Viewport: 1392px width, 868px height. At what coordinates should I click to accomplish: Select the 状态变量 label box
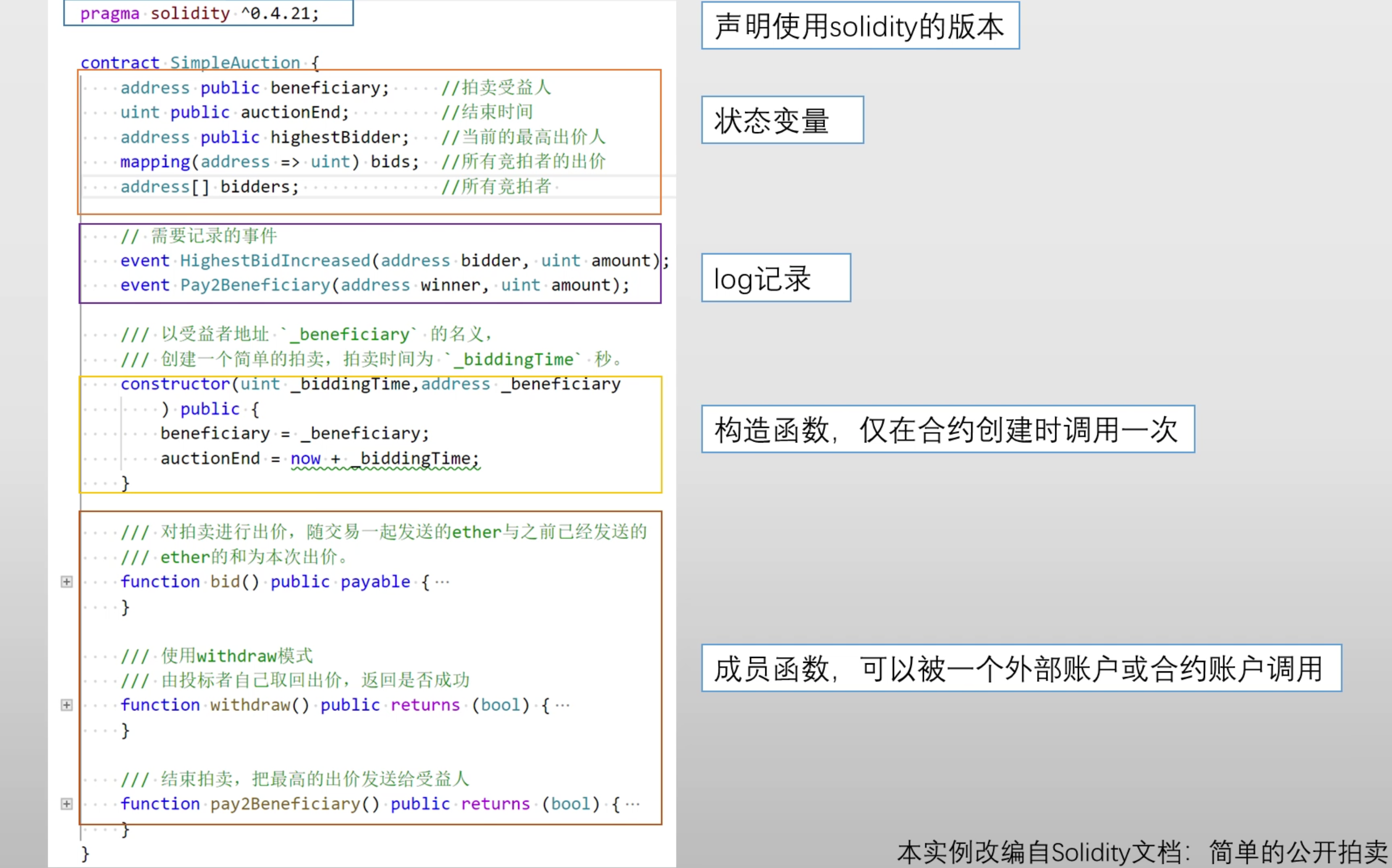point(782,120)
